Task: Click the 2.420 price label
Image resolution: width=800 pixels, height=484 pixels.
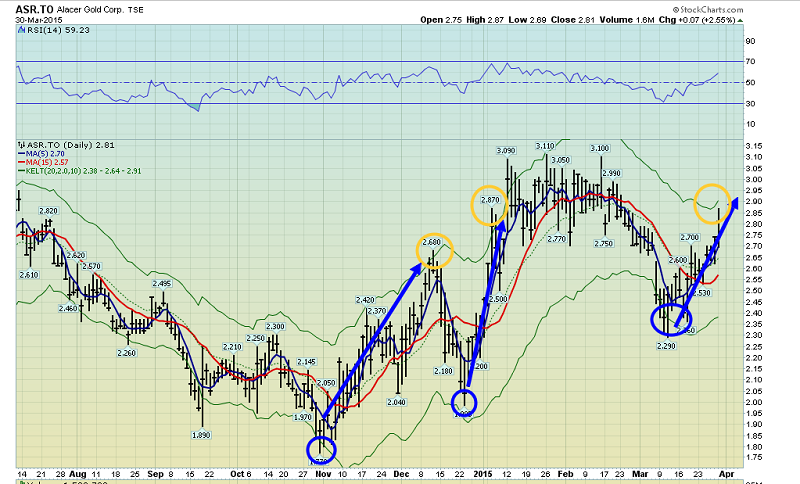Action: [365, 300]
